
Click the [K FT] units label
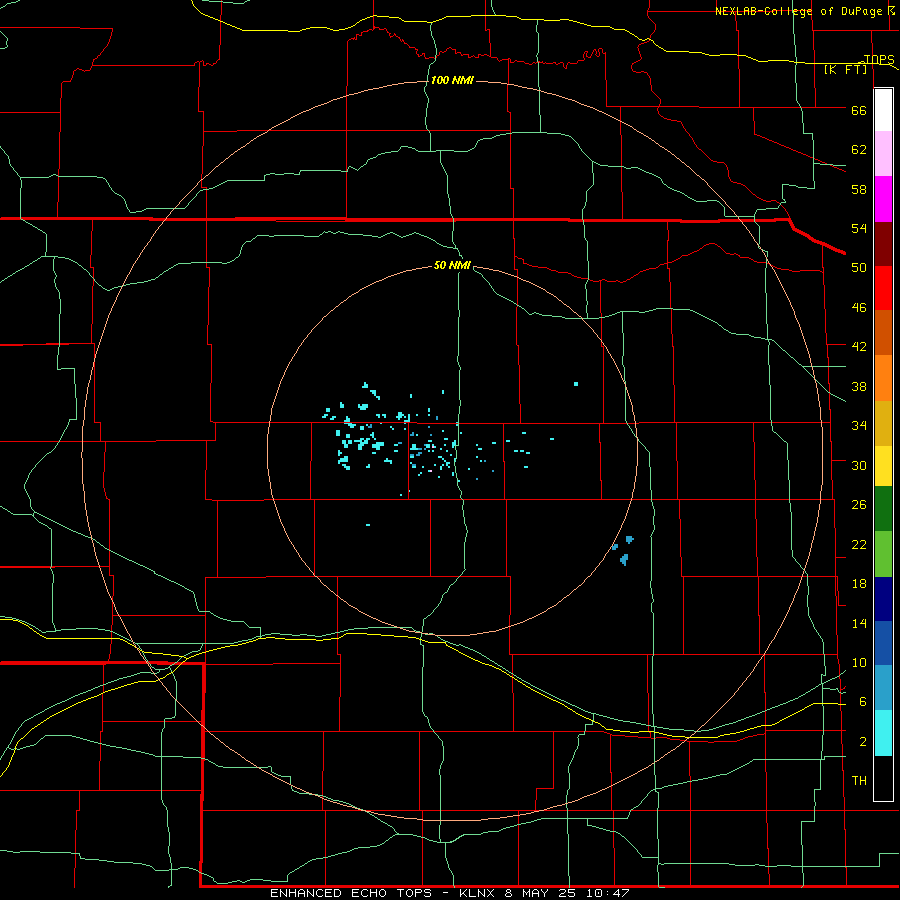tap(845, 70)
